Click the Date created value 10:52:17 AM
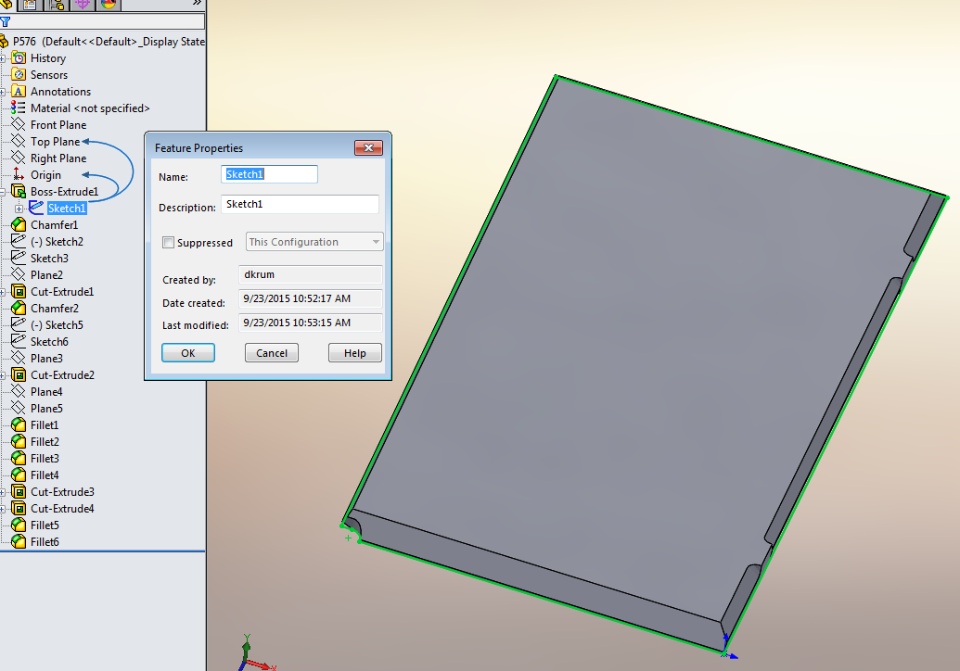The width and height of the screenshot is (960, 671). coord(310,299)
